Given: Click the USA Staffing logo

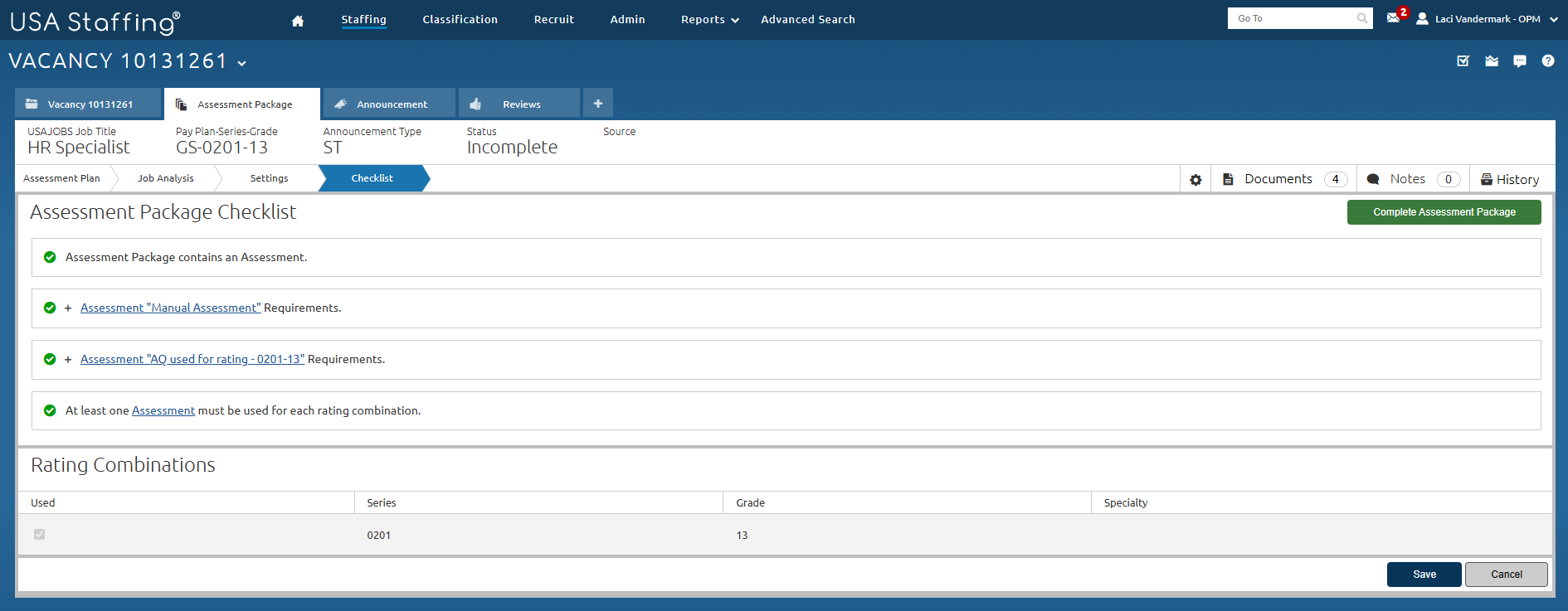Looking at the screenshot, I should pyautogui.click(x=95, y=22).
